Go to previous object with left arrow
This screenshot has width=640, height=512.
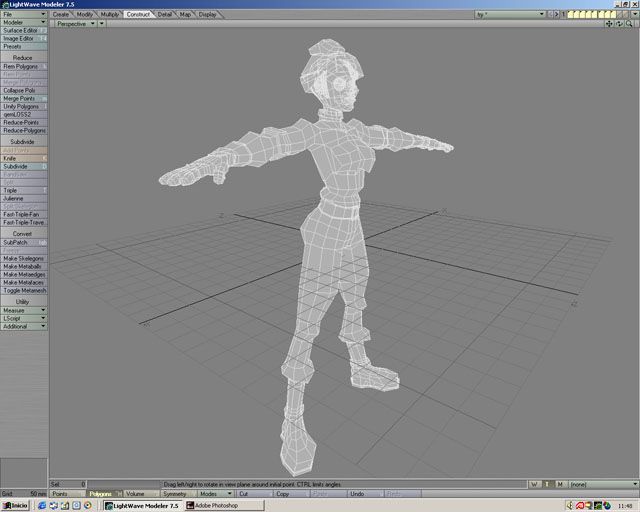pos(550,14)
